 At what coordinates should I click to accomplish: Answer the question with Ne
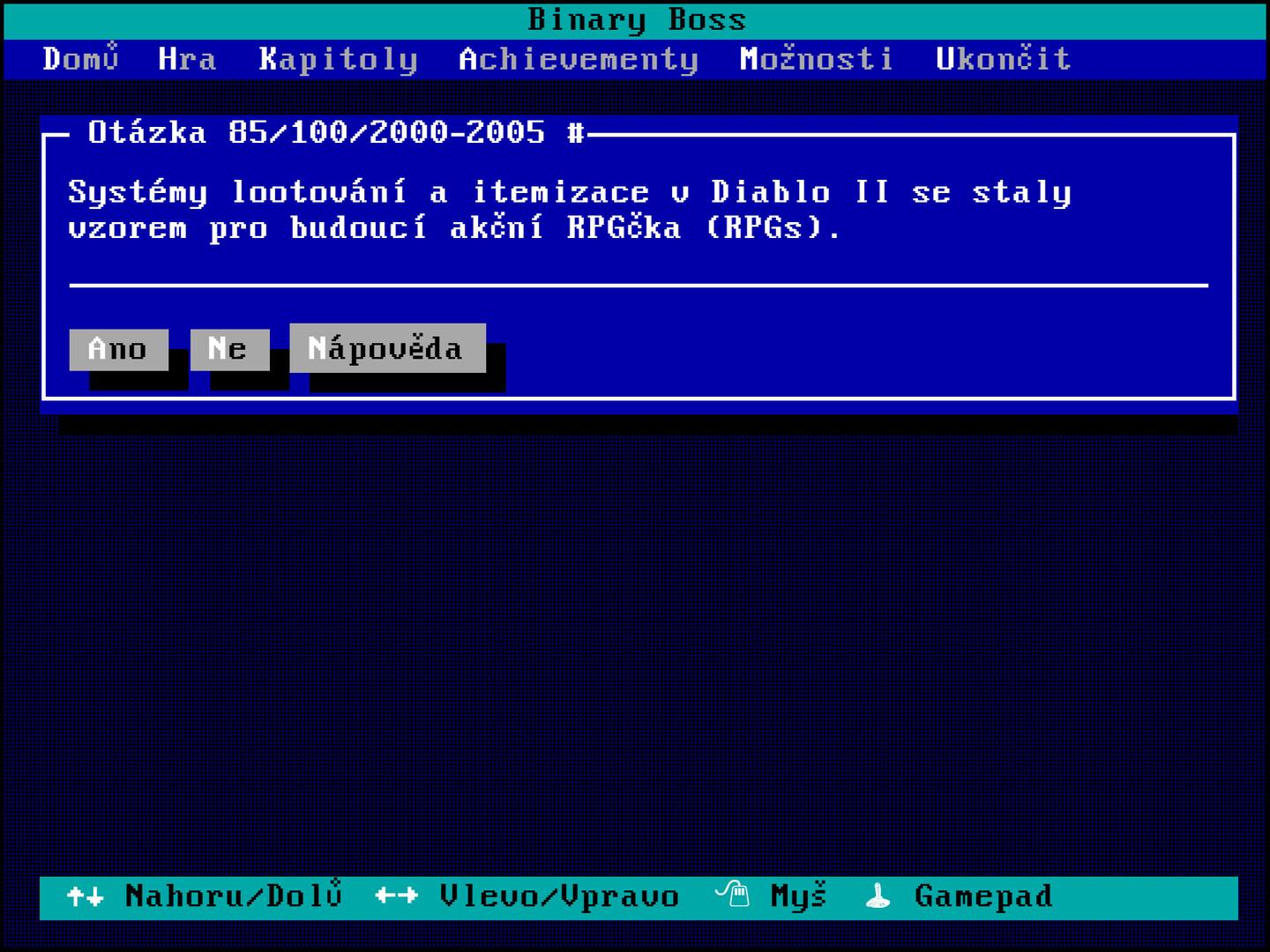[229, 349]
